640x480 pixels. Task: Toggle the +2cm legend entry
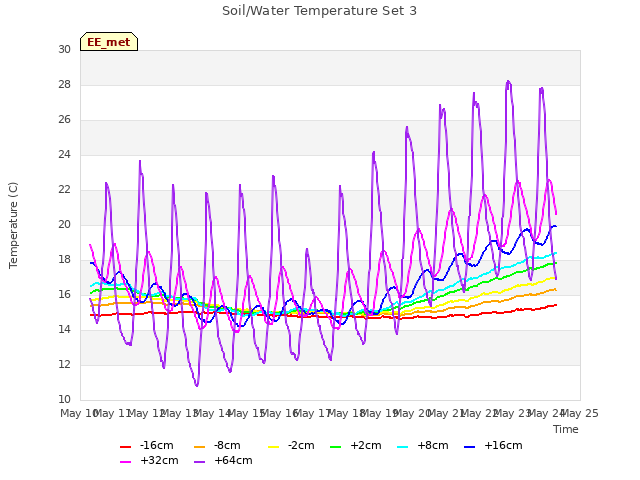click(x=356, y=445)
